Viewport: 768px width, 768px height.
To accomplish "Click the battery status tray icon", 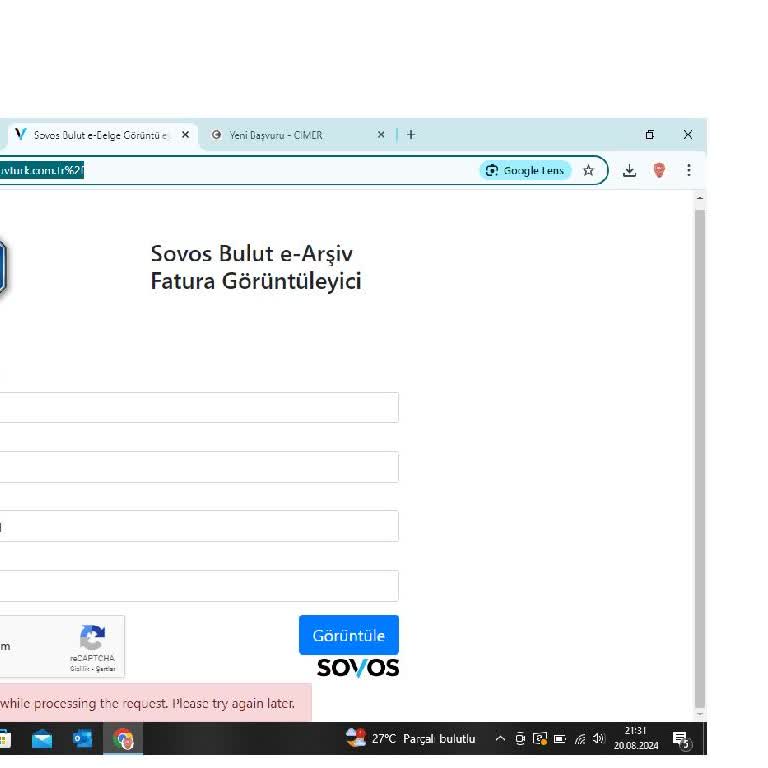I will point(560,739).
